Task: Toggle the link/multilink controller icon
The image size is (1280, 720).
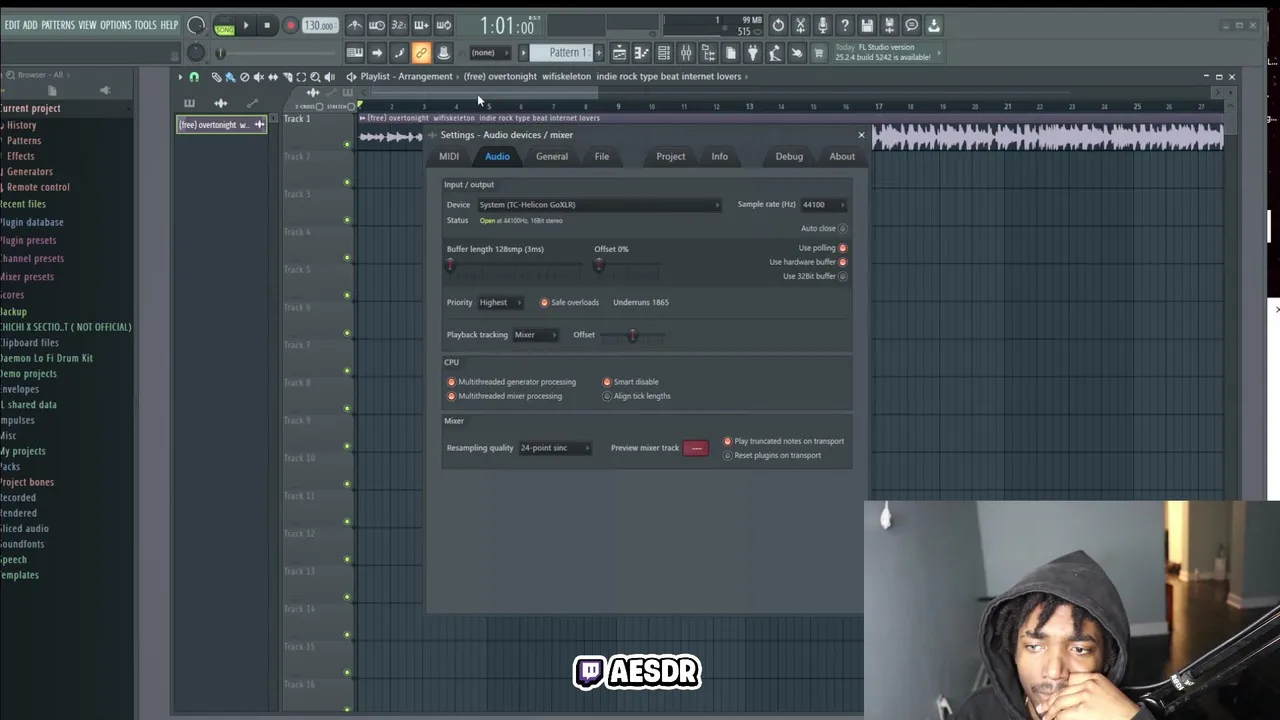Action: coord(421,52)
